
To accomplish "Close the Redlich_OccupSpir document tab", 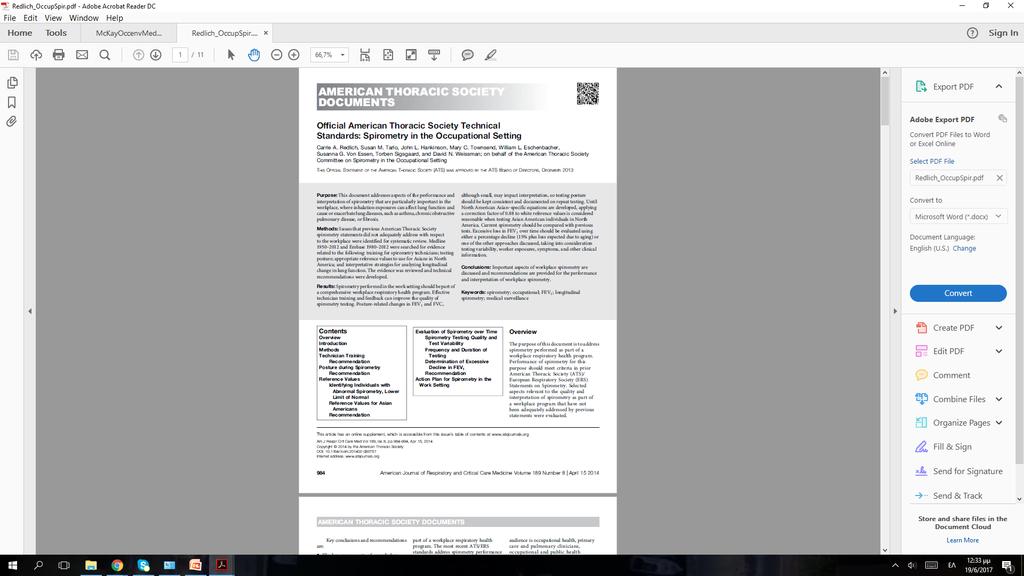I will (x=266, y=33).
